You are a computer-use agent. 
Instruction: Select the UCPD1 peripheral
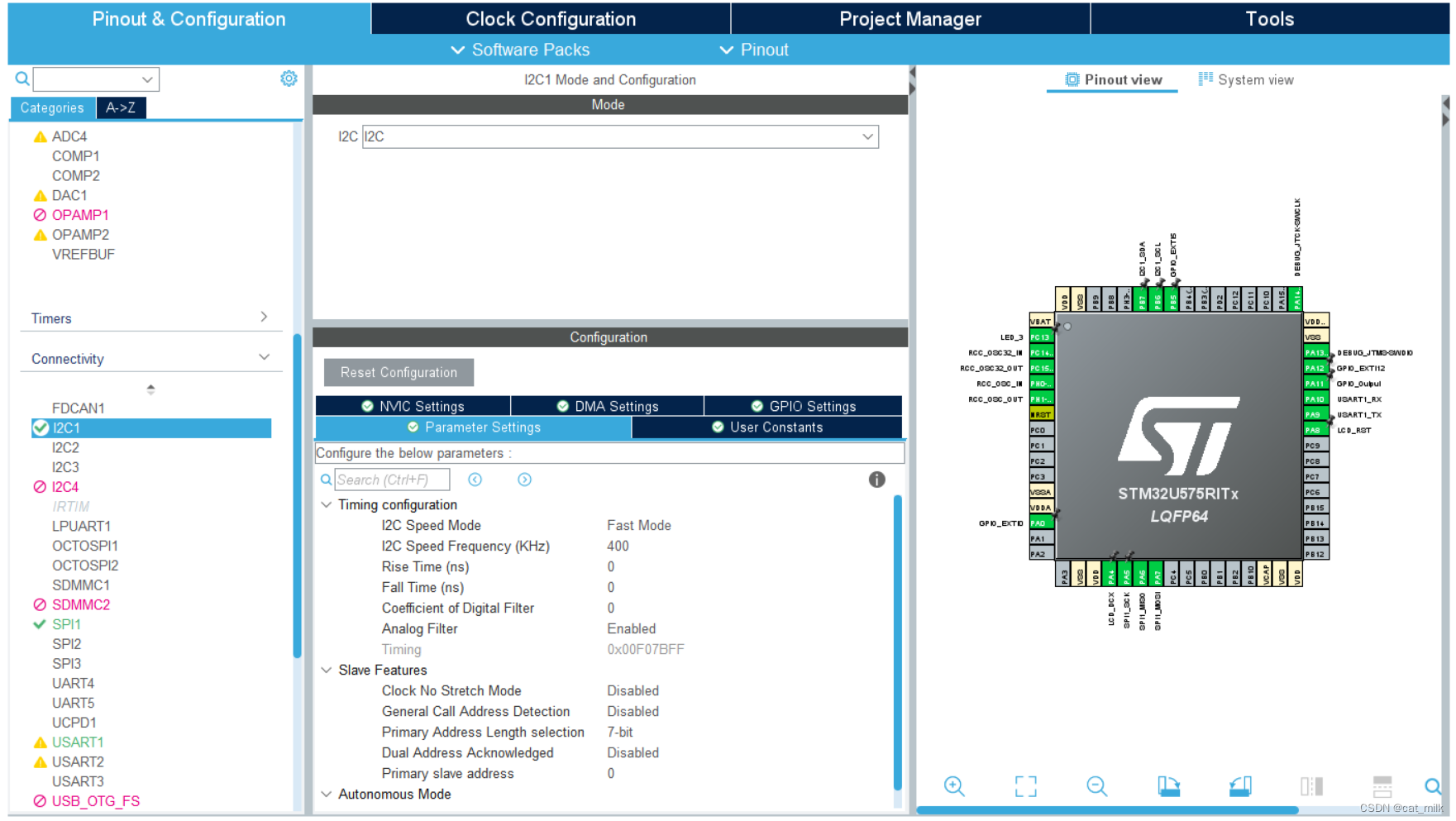click(x=74, y=723)
